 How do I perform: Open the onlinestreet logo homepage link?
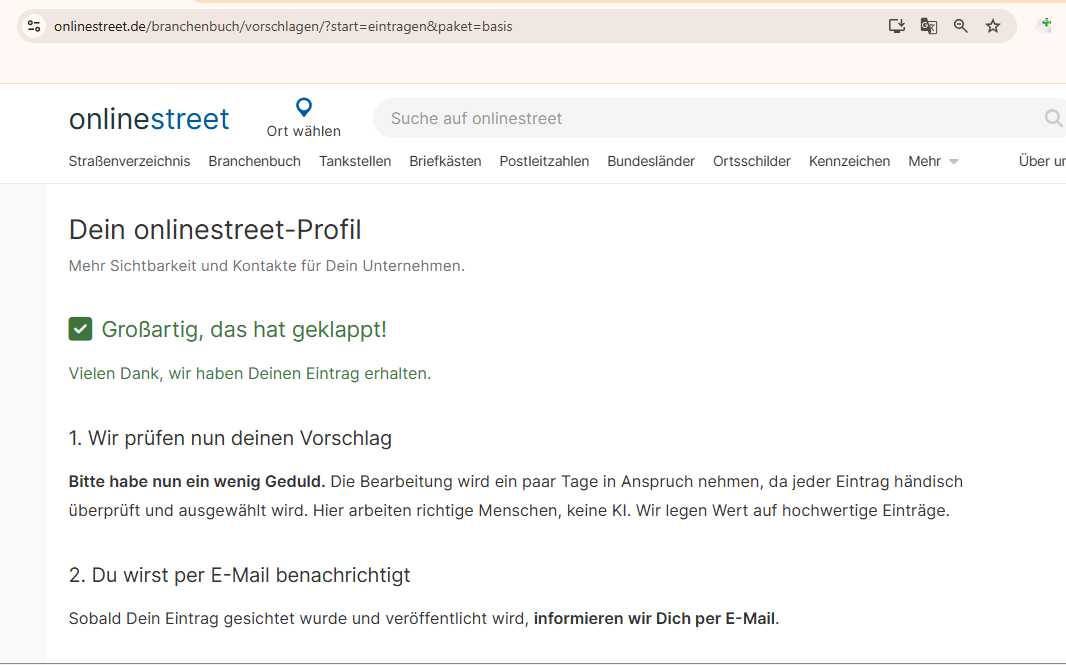[149, 119]
